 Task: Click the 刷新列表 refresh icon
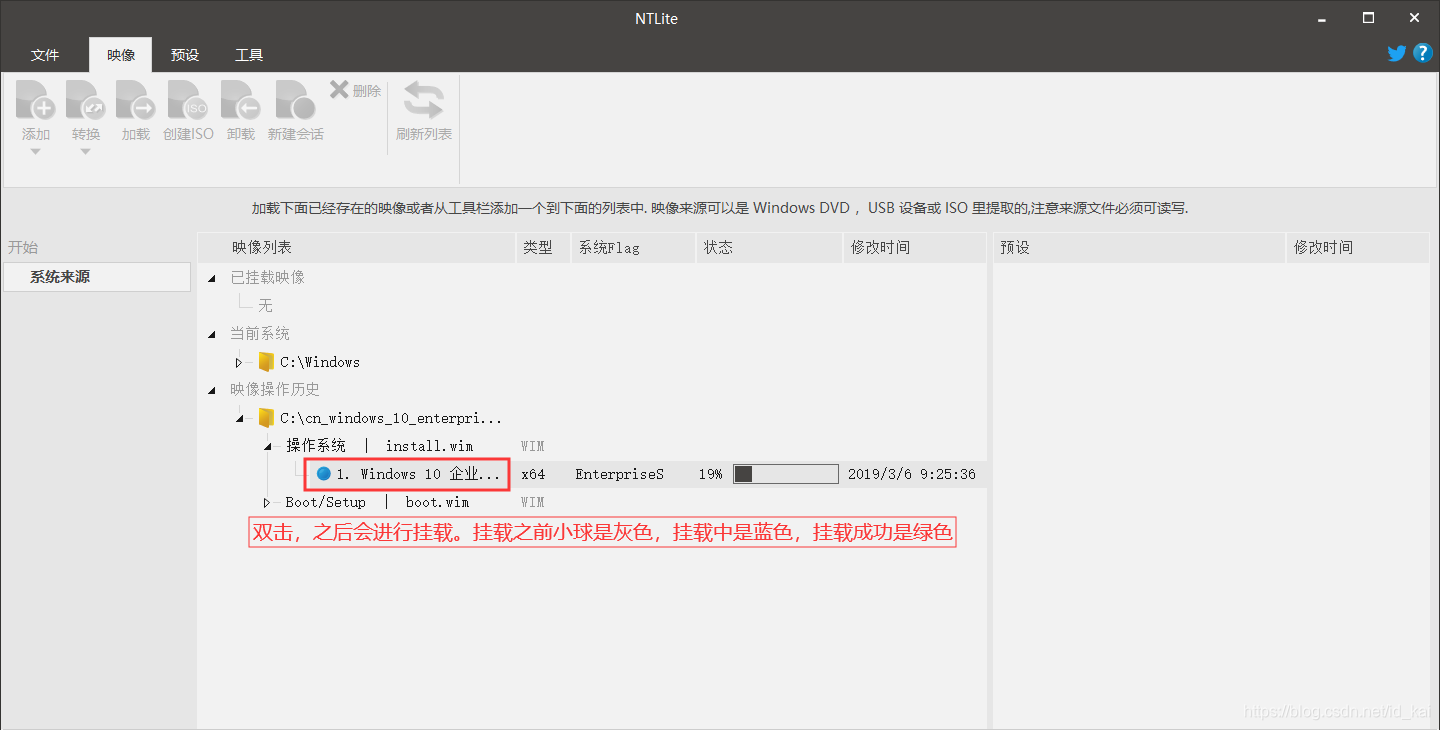(424, 102)
